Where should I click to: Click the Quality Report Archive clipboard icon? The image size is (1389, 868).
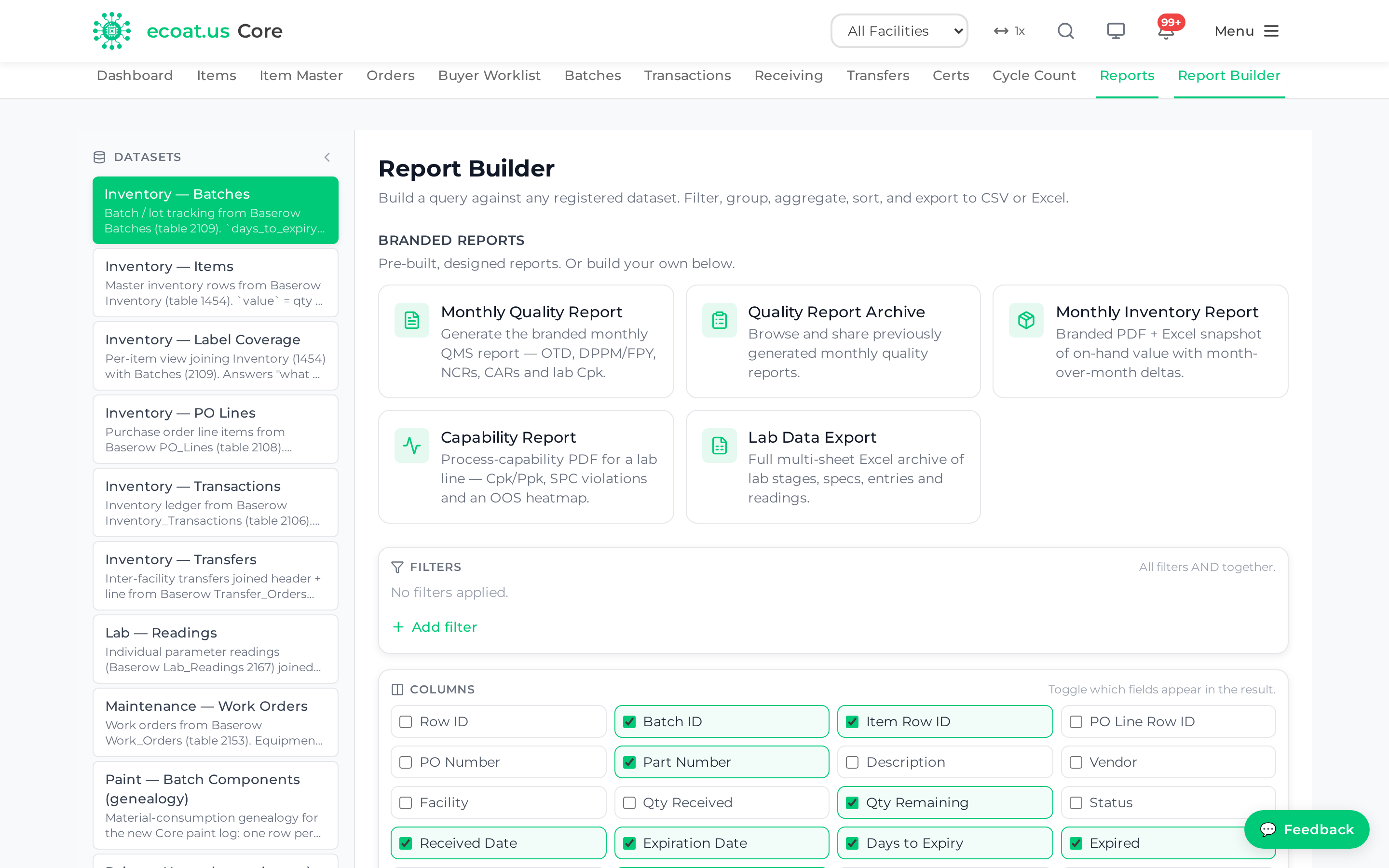click(x=719, y=320)
